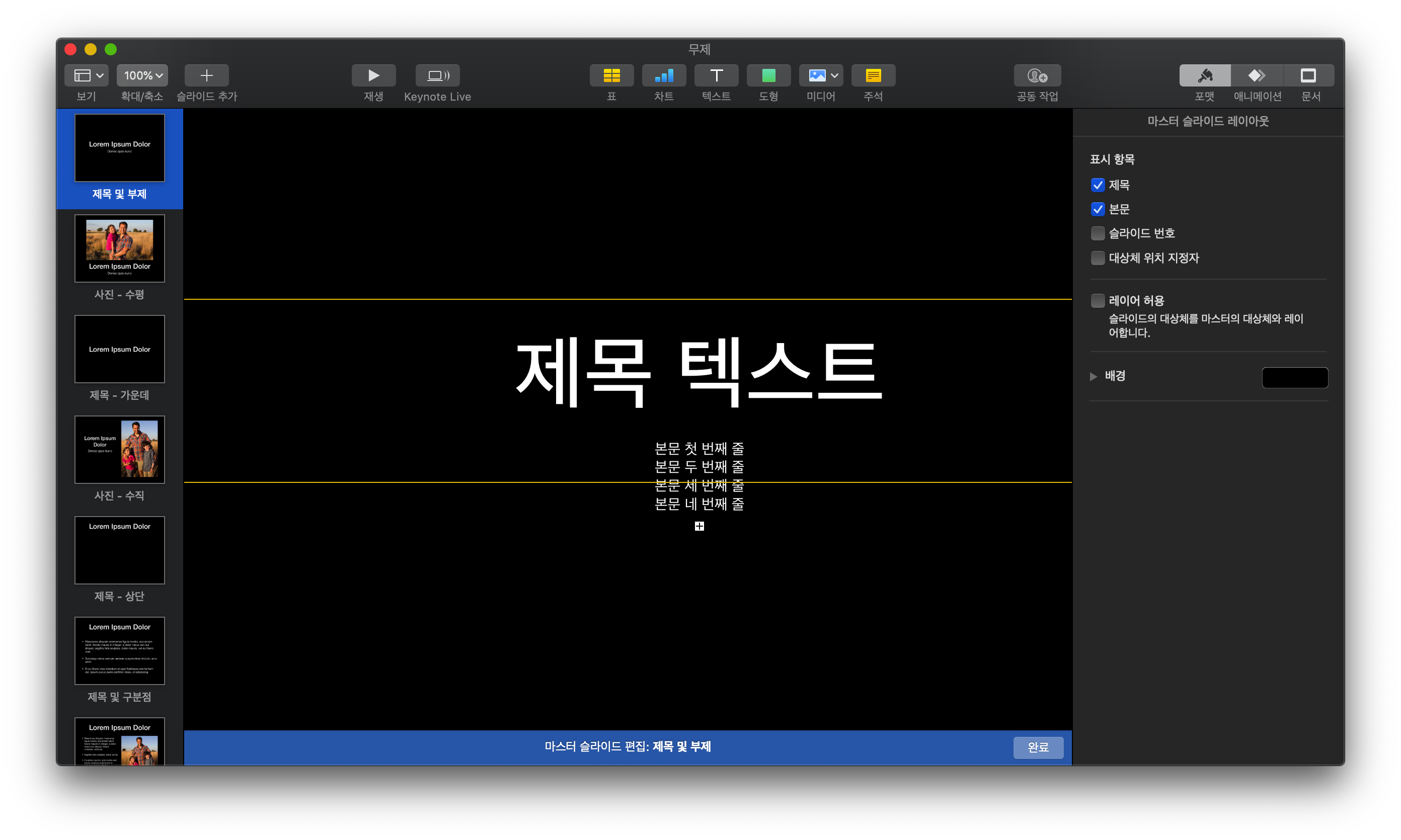1401x840 pixels.
Task: Uncheck the 제목 title checkbox
Action: tap(1098, 185)
